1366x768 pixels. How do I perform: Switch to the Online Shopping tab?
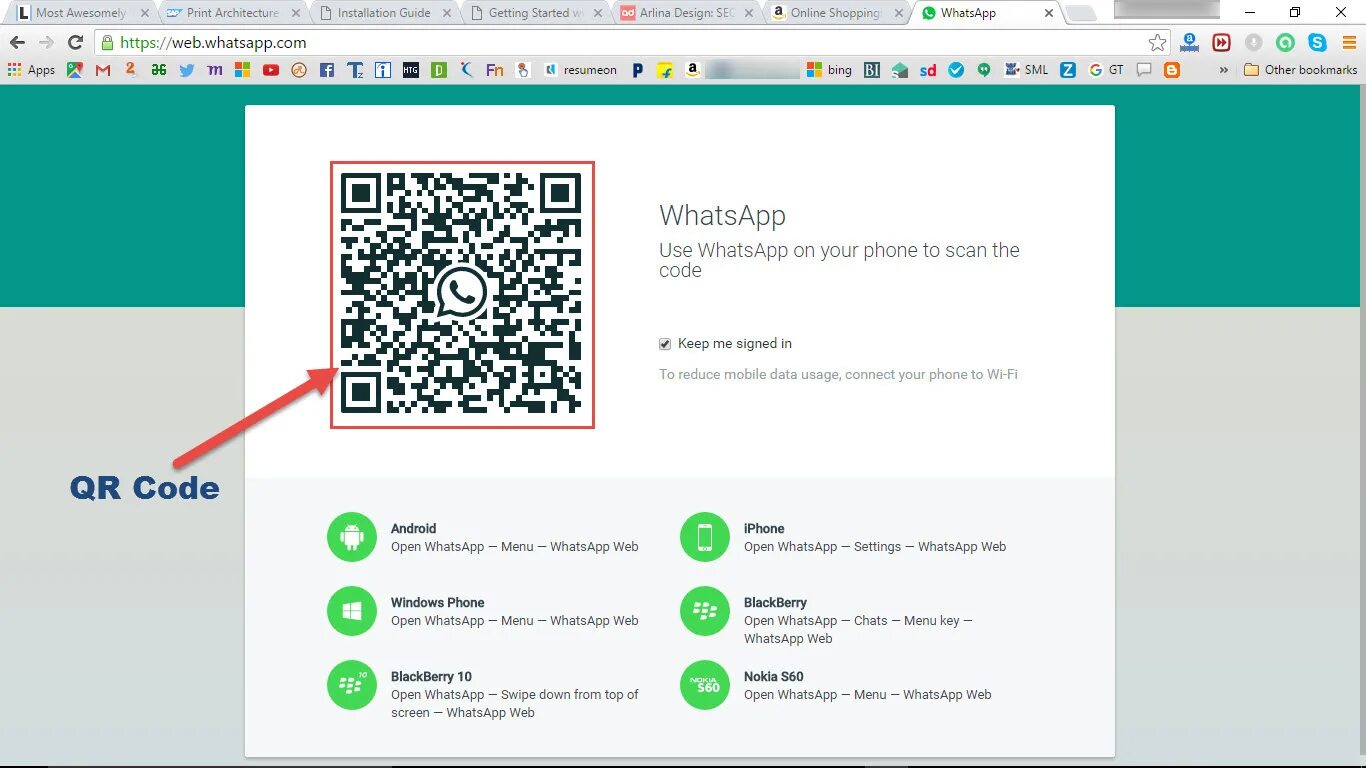coord(836,13)
